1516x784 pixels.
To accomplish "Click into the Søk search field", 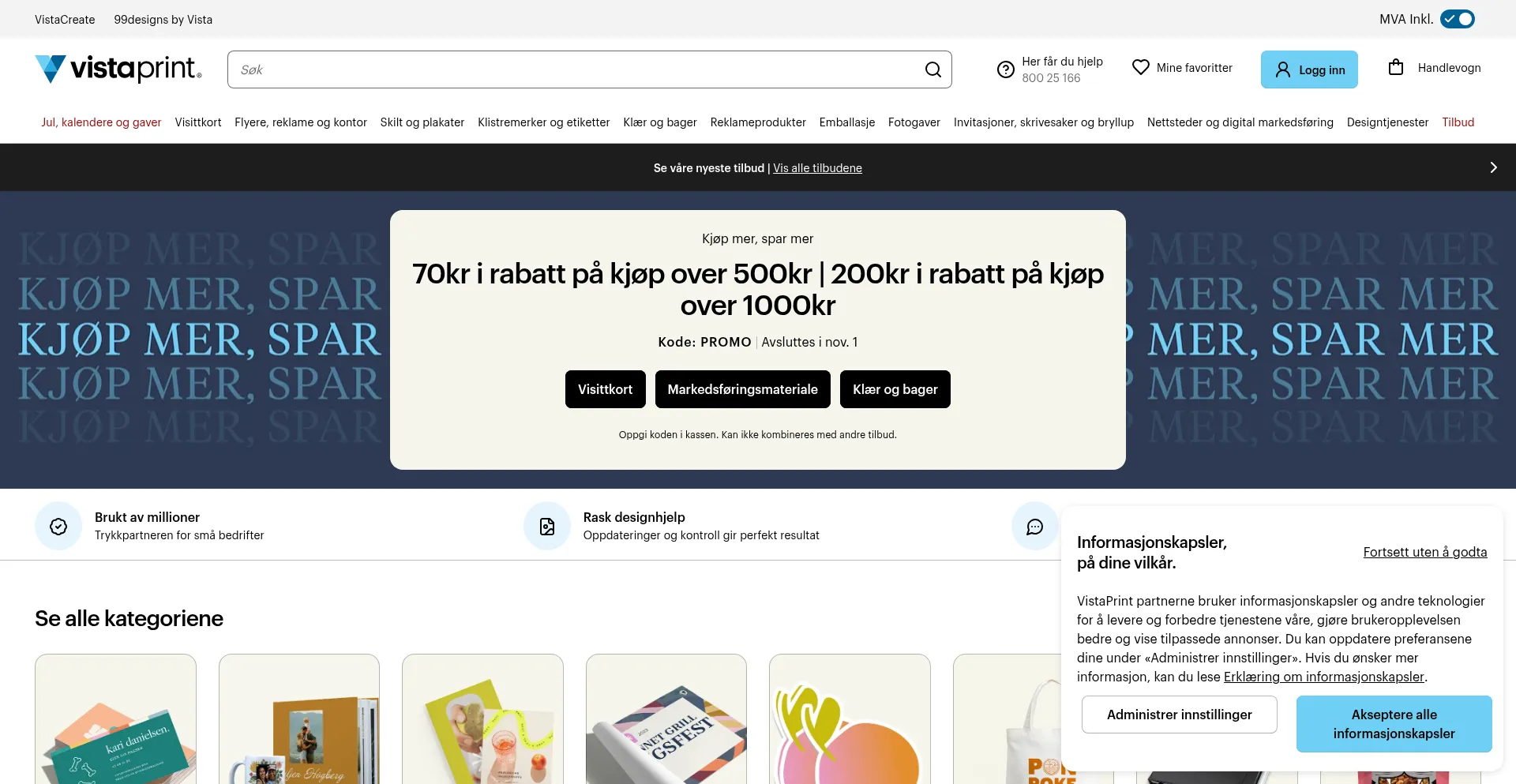I will (576, 69).
